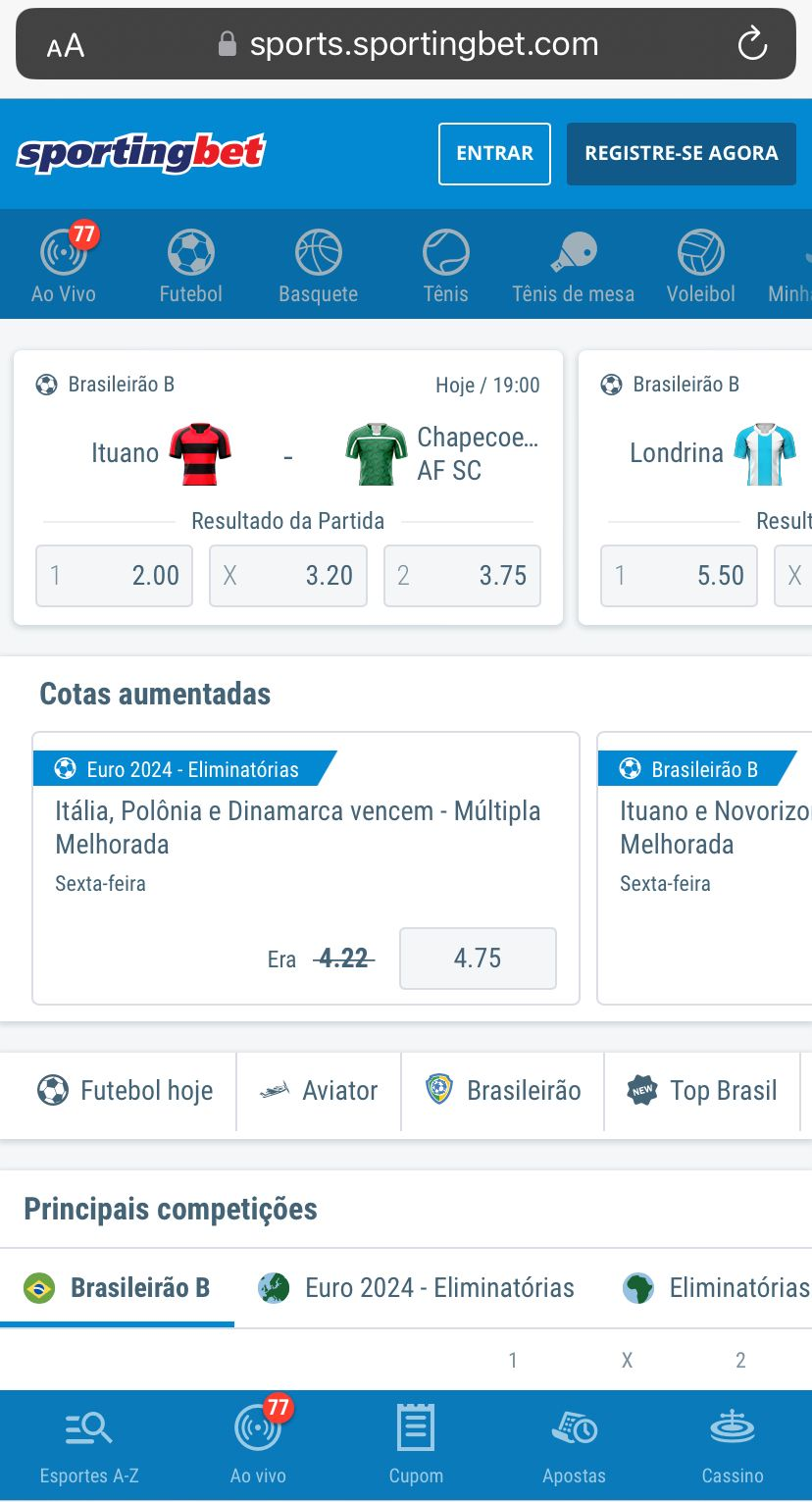Viewport: 812px width, 1502px height.
Task: Select odds 2.00 for Ituano win
Action: [114, 576]
